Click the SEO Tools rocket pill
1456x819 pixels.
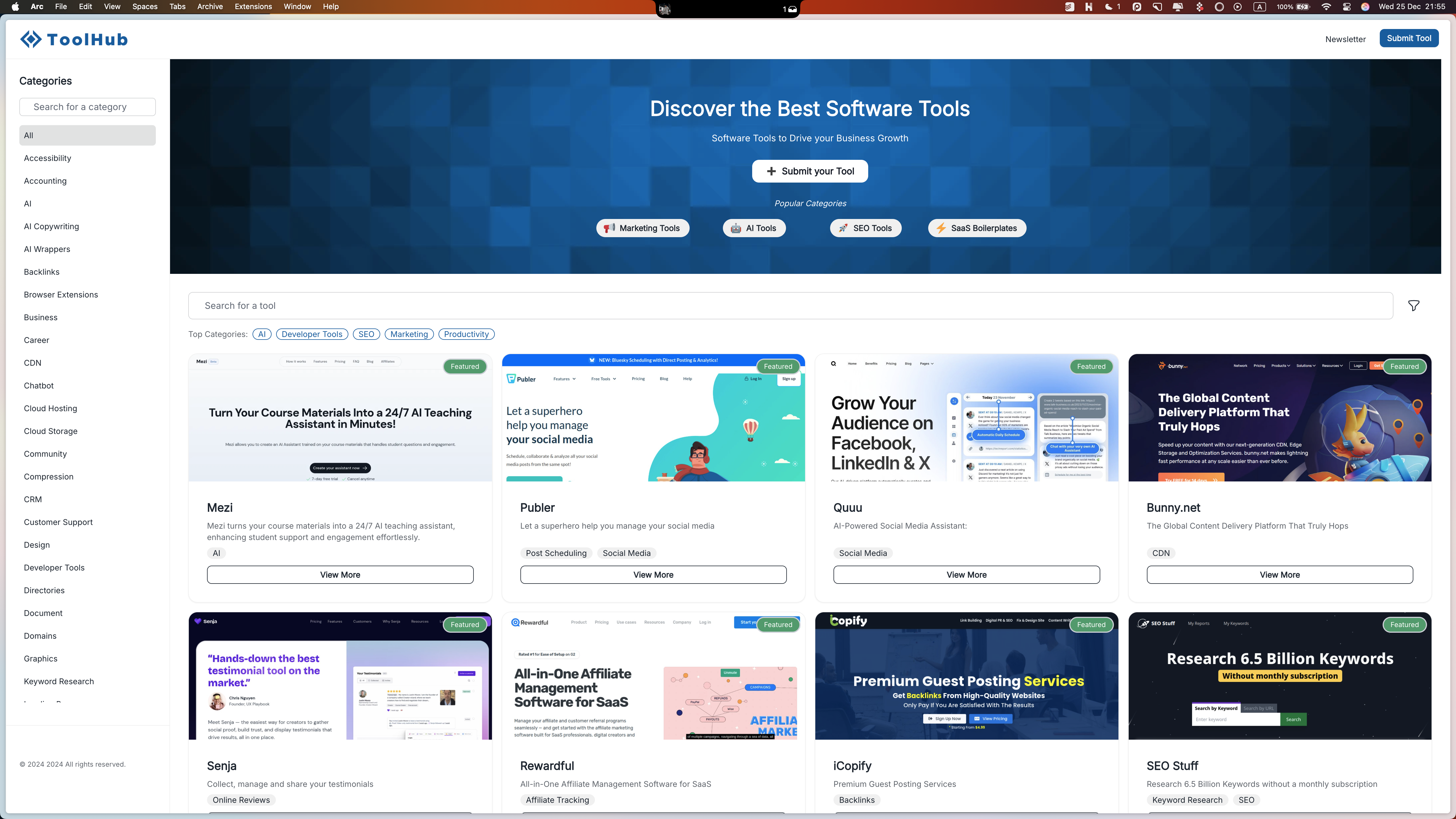[865, 228]
